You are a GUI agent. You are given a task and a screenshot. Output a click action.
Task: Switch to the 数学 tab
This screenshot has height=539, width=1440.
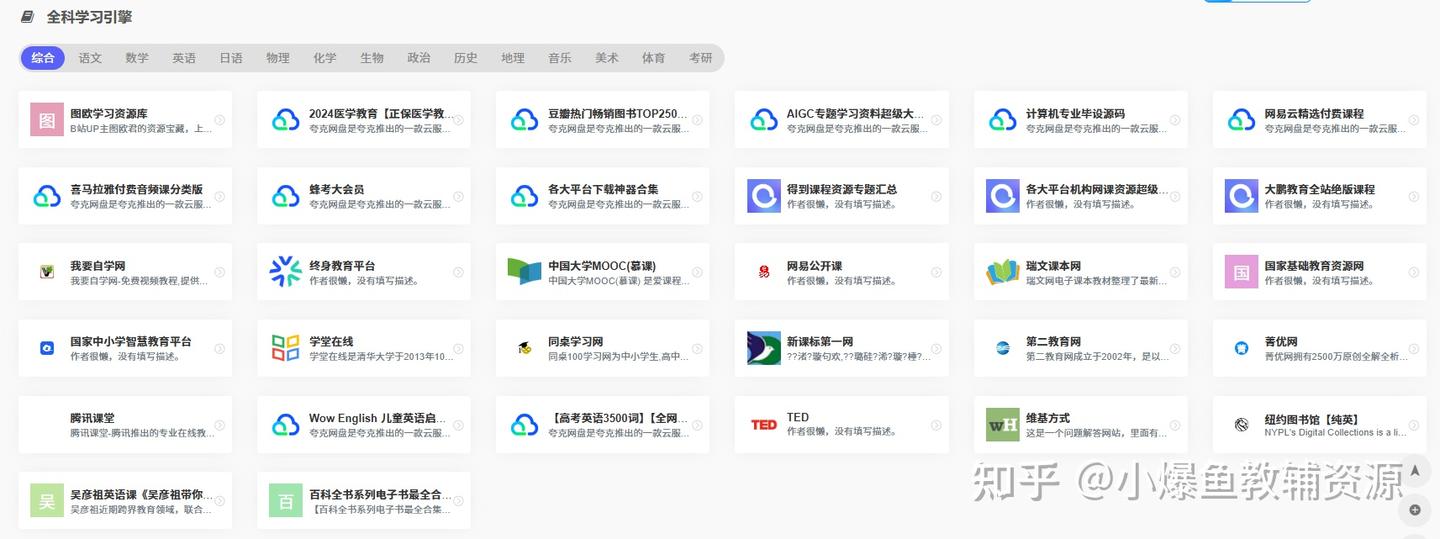point(137,58)
